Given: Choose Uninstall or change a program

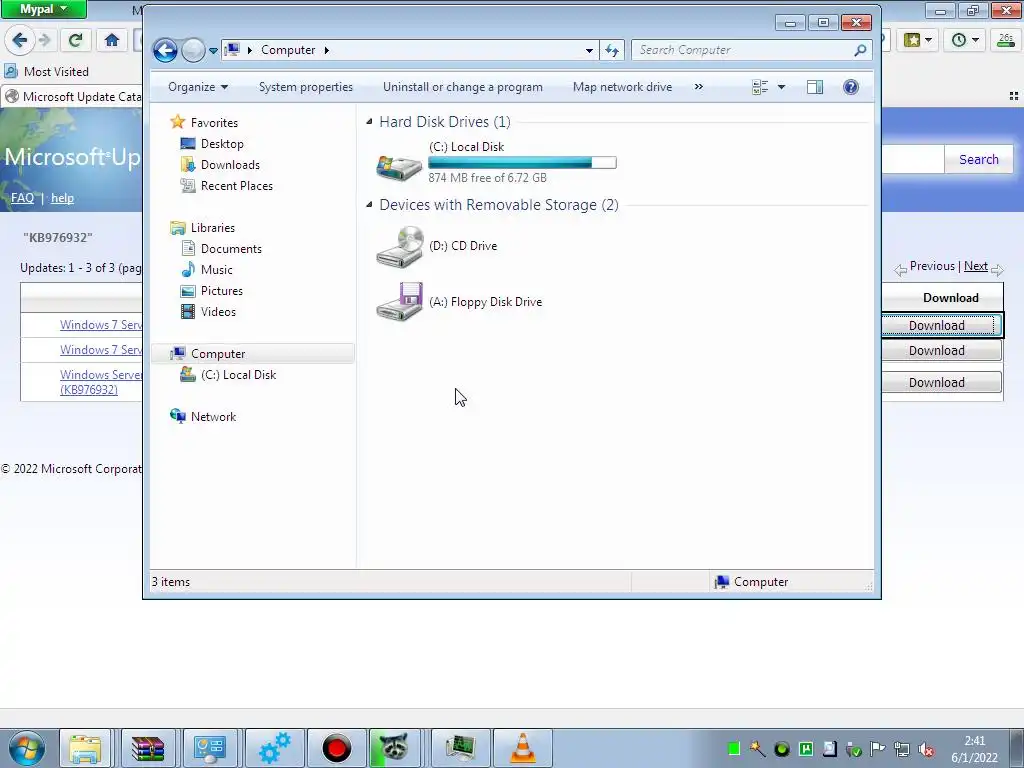Looking at the screenshot, I should coord(462,87).
